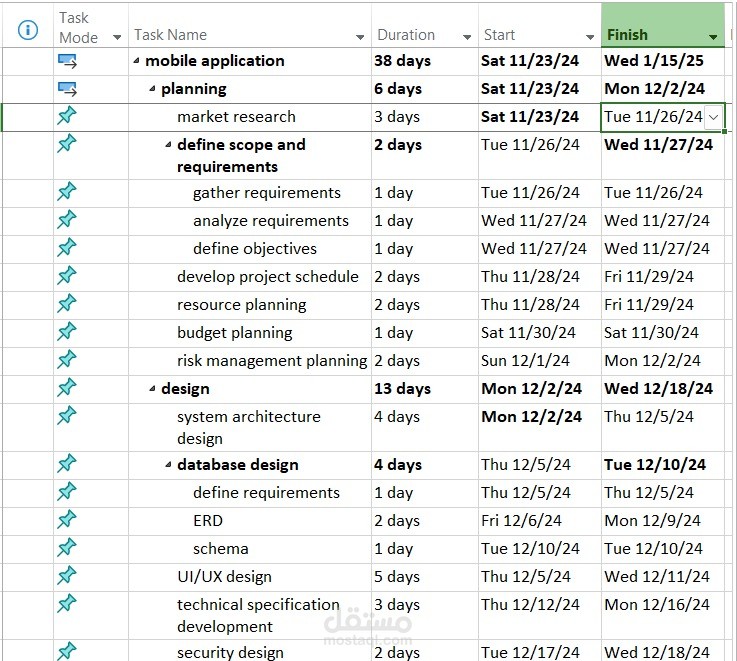The image size is (737, 661).
Task: Click pin icon for risk management planning
Action: point(67,360)
